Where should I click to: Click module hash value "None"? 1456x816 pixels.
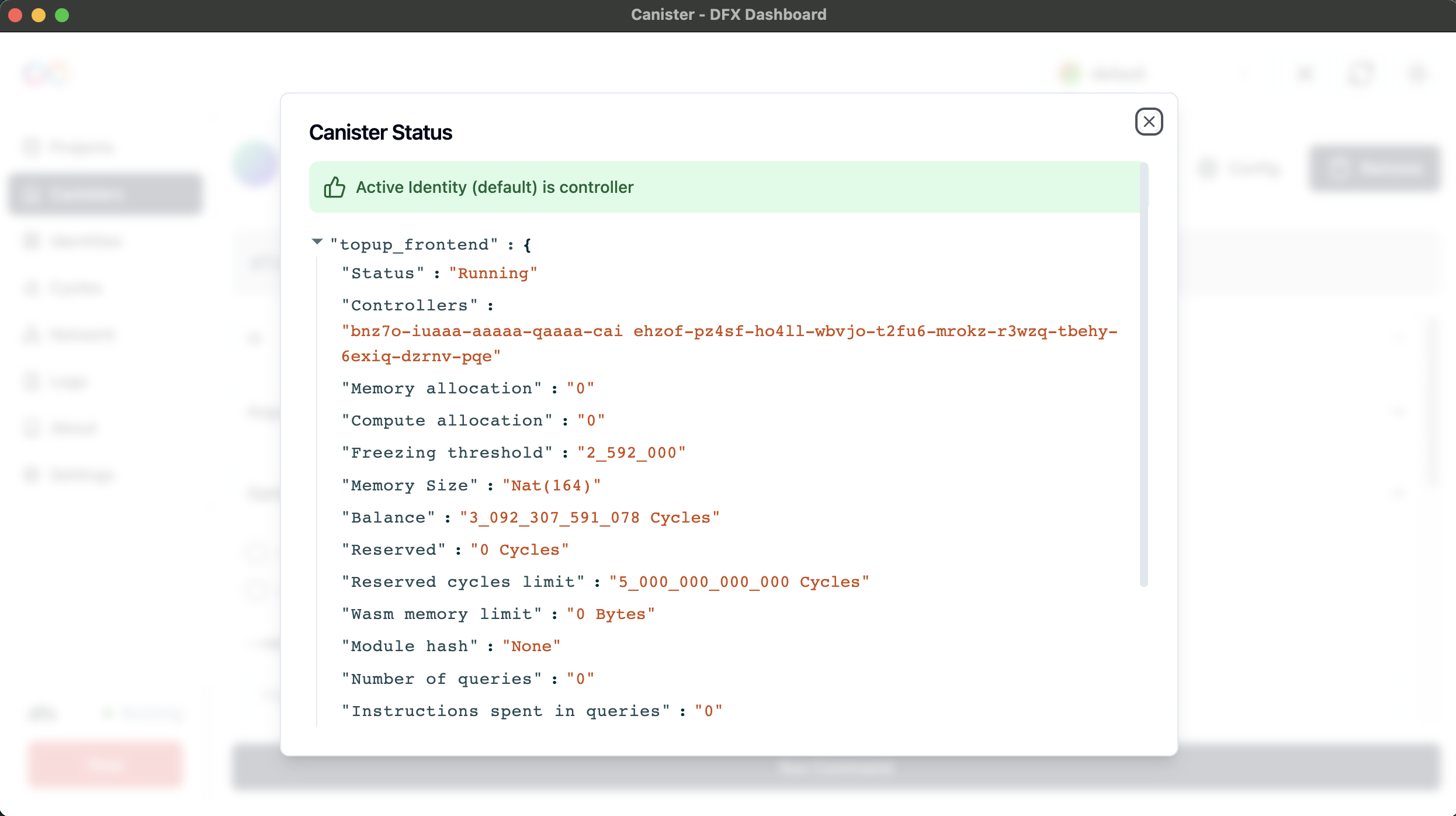tap(531, 646)
